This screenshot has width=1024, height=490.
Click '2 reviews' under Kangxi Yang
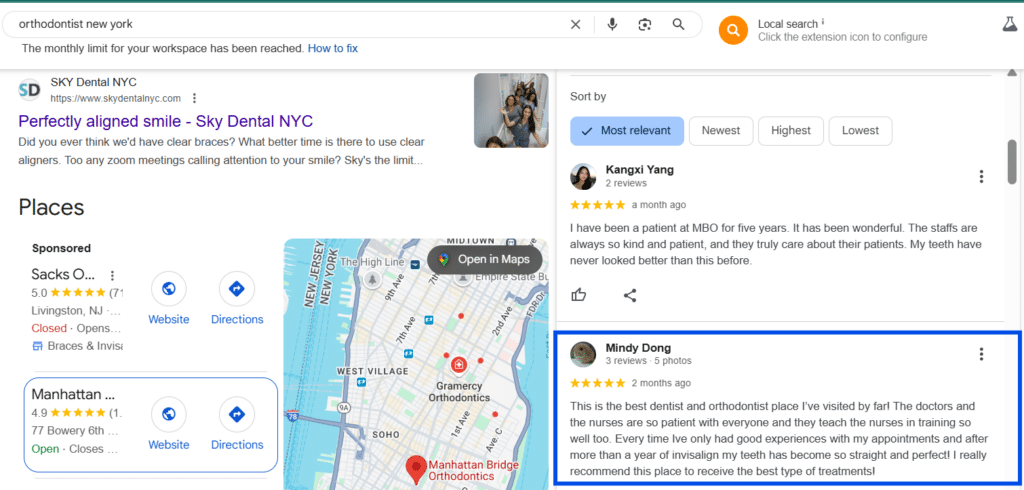[x=626, y=183]
